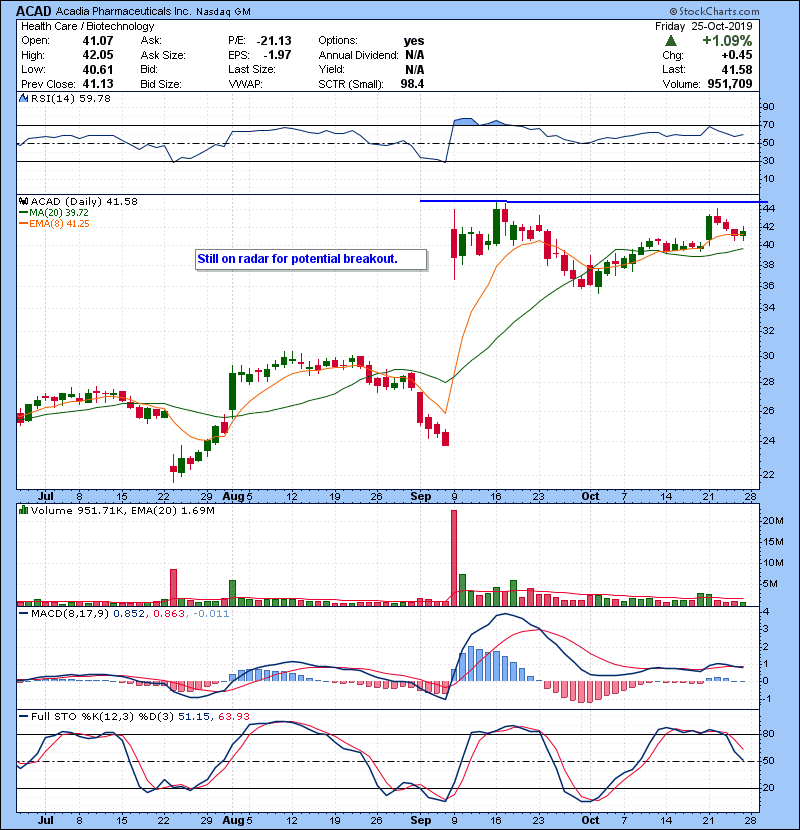
Task: Select the ACAD ticker symbol in the title
Action: point(34,11)
